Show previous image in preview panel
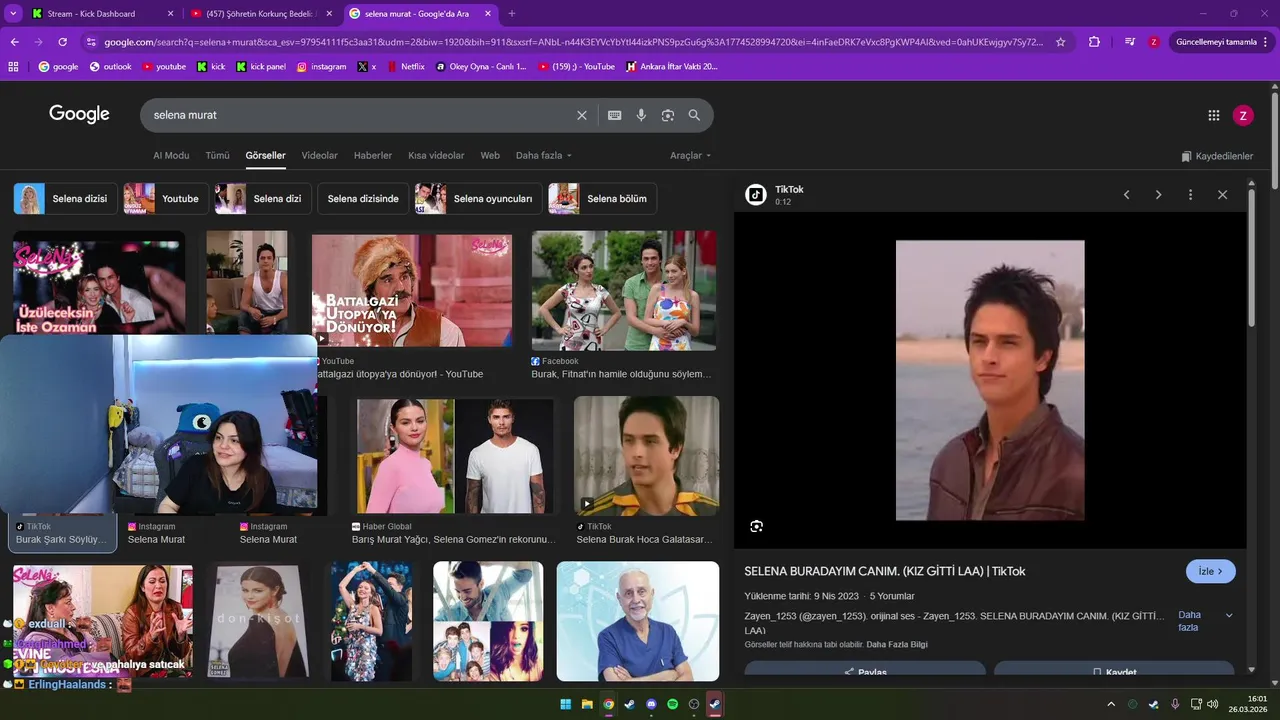This screenshot has height=720, width=1280. coord(1126,195)
